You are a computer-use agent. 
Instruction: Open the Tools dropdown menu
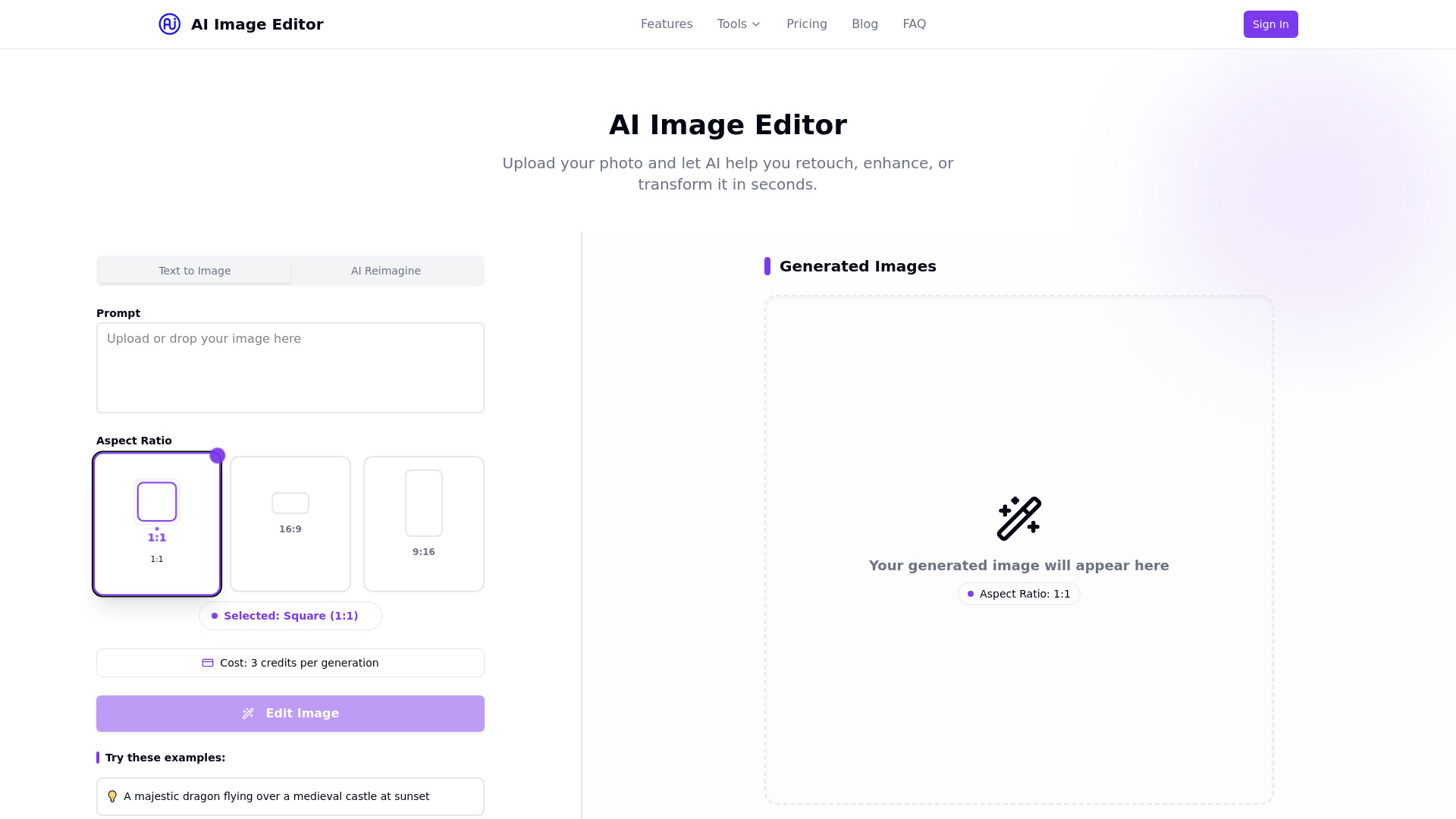(737, 24)
